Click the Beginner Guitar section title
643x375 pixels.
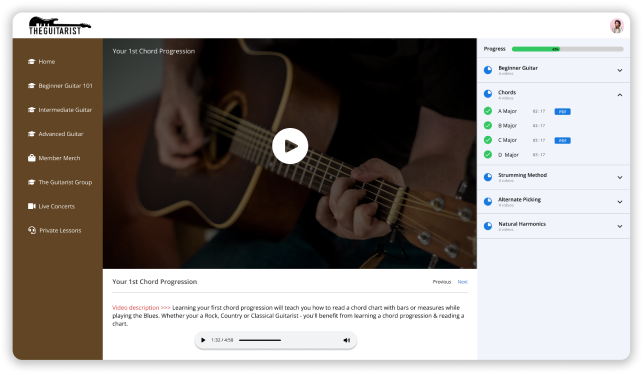(518, 68)
